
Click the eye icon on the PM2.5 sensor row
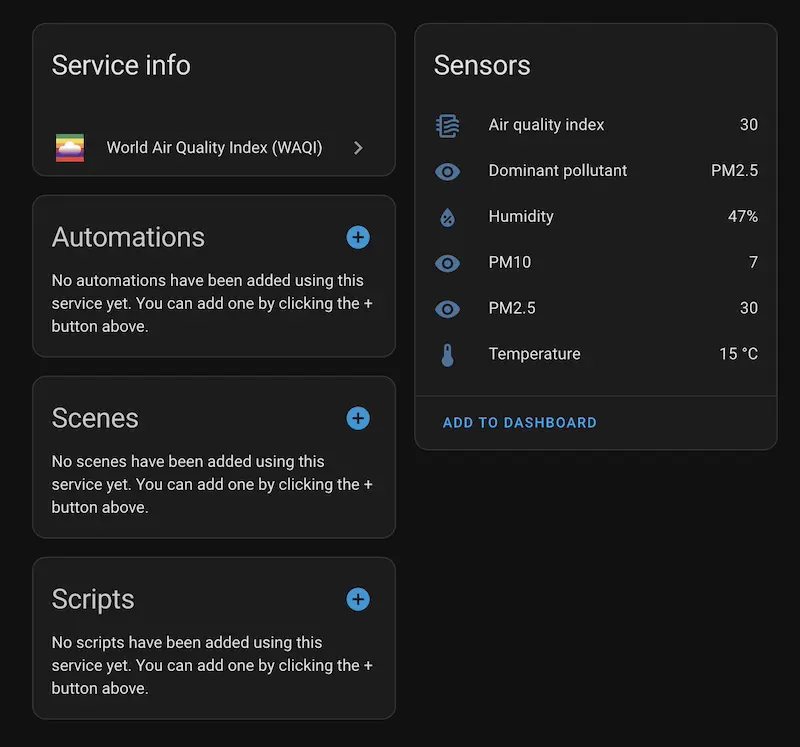(447, 309)
